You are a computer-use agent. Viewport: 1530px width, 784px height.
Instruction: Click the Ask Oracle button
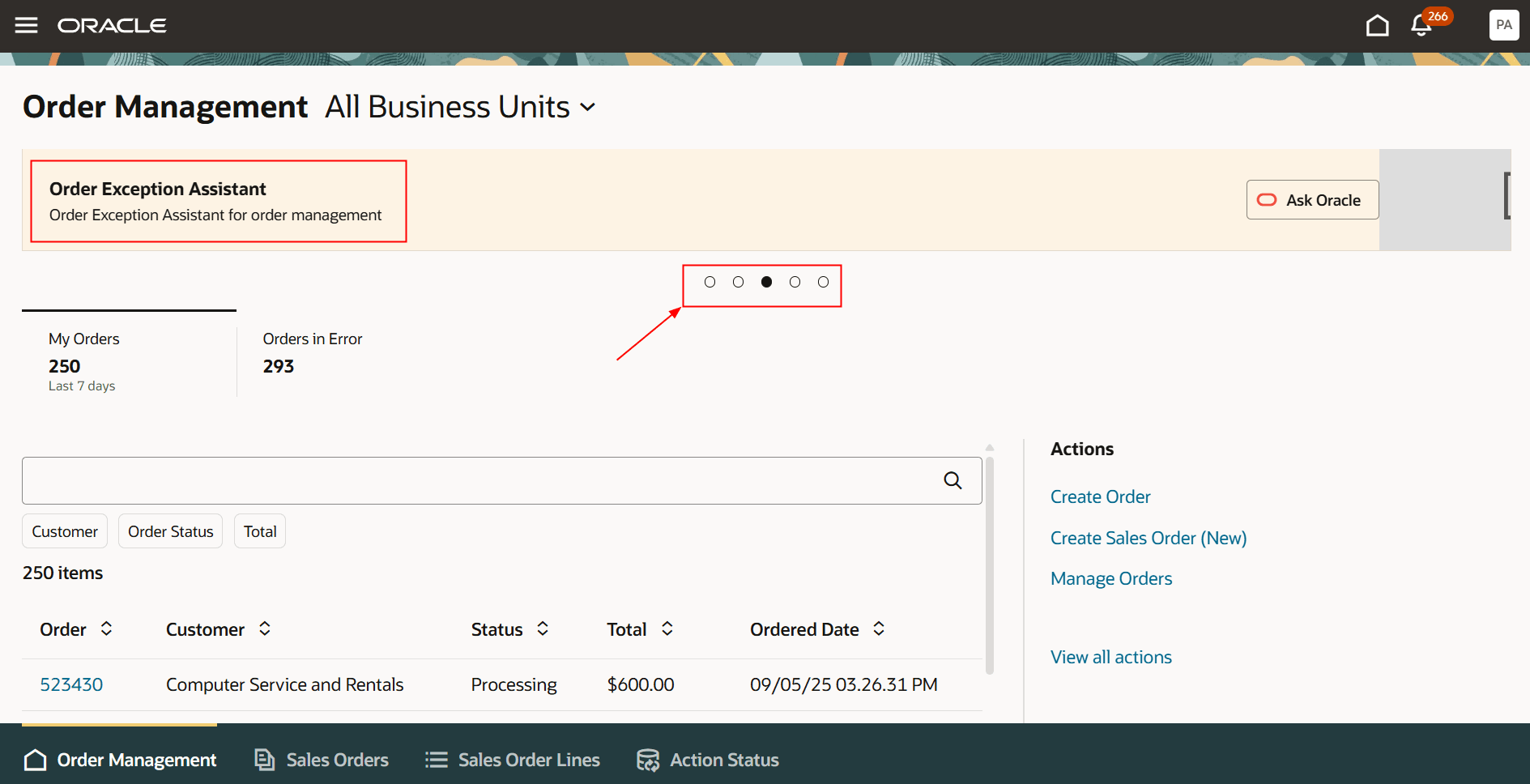[1311, 199]
